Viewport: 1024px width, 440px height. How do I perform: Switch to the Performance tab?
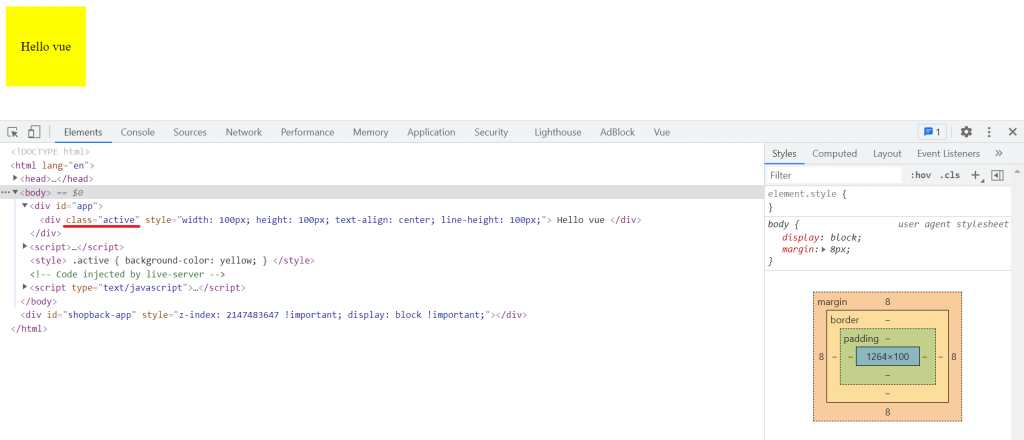(308, 132)
